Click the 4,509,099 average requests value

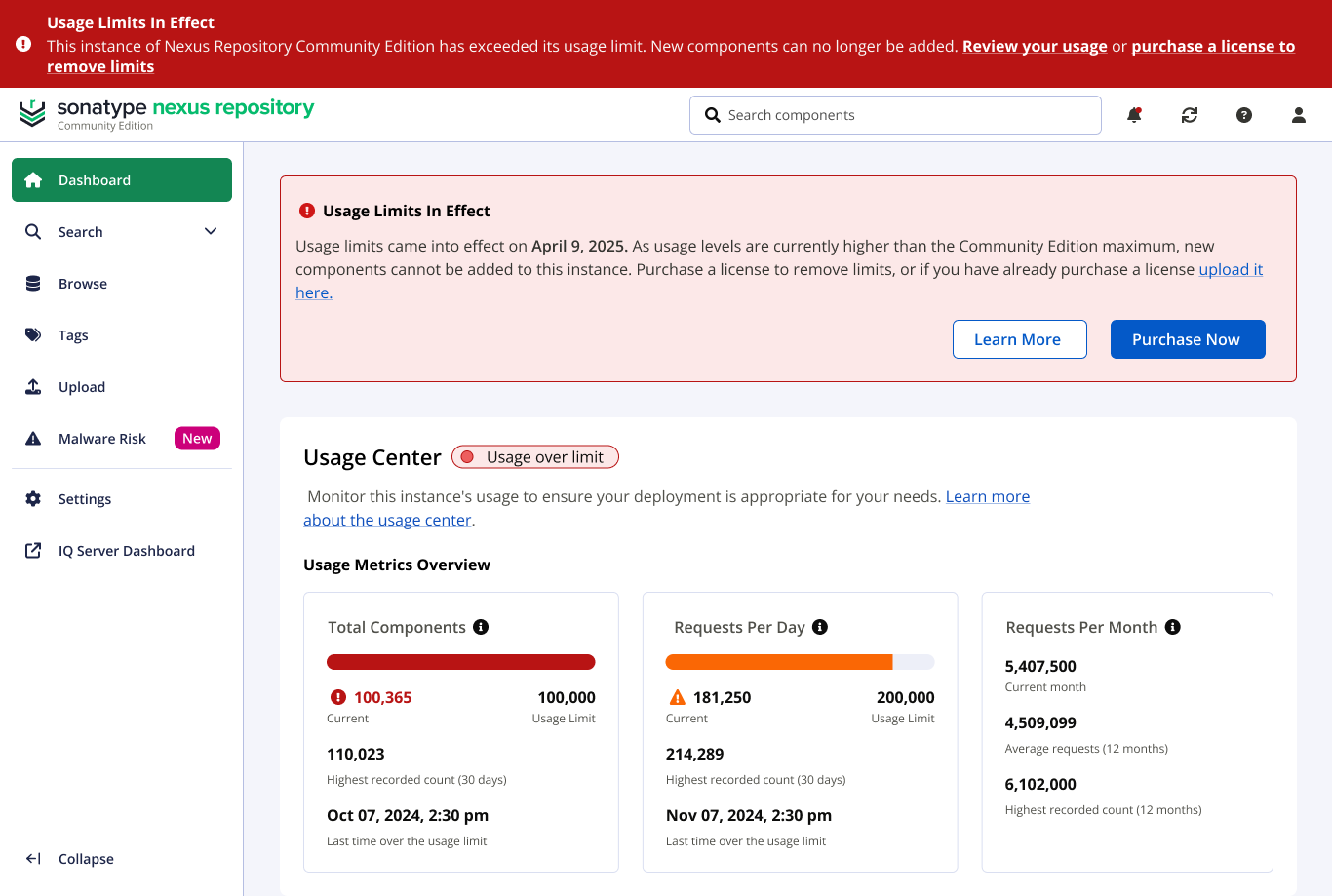[x=1040, y=722]
